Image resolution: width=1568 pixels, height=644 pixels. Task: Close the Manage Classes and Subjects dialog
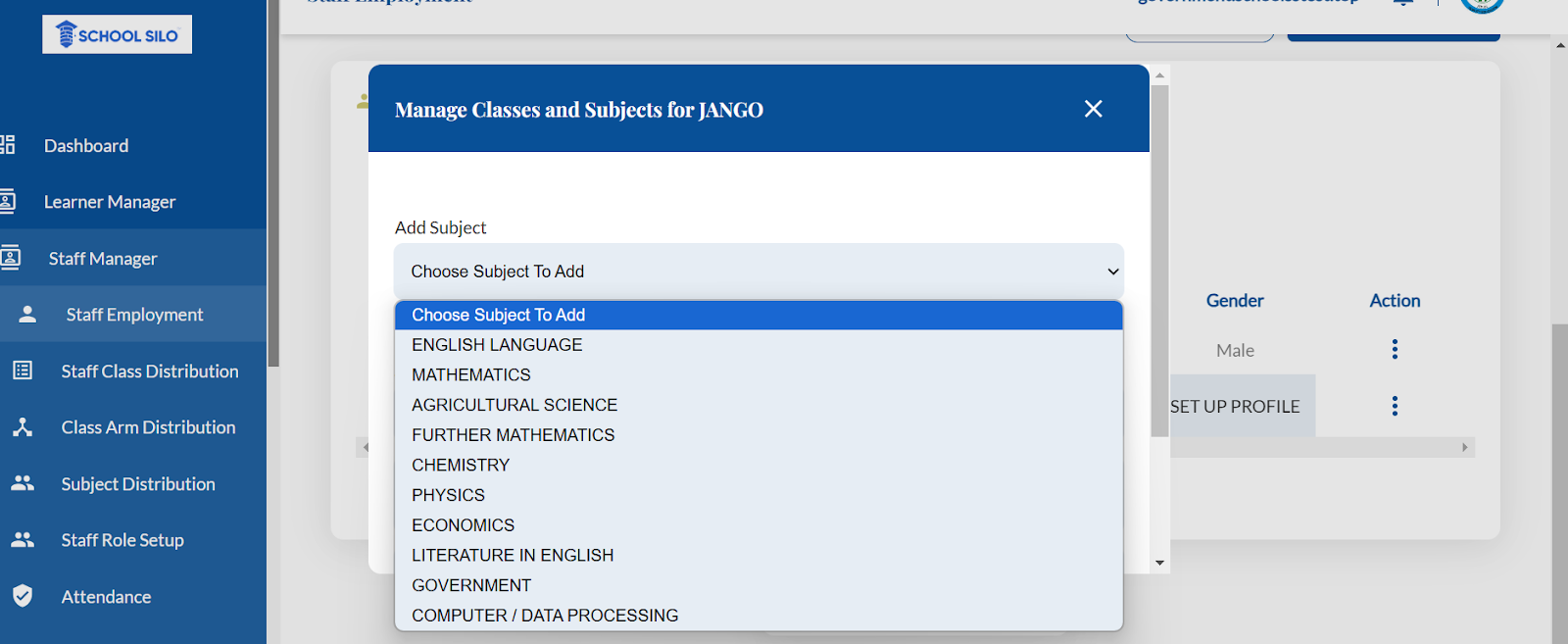tap(1094, 109)
